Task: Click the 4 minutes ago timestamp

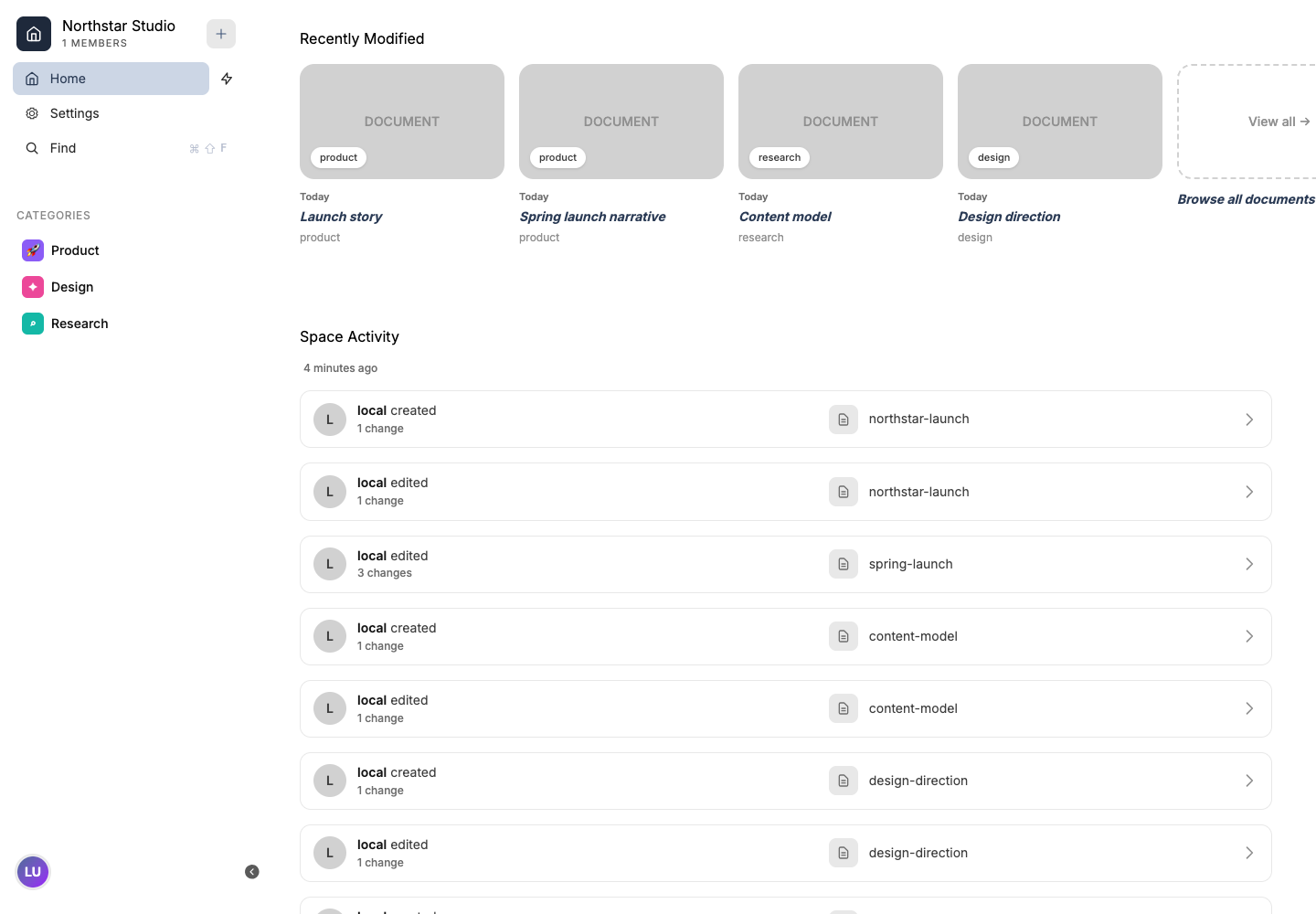Action: point(340,368)
